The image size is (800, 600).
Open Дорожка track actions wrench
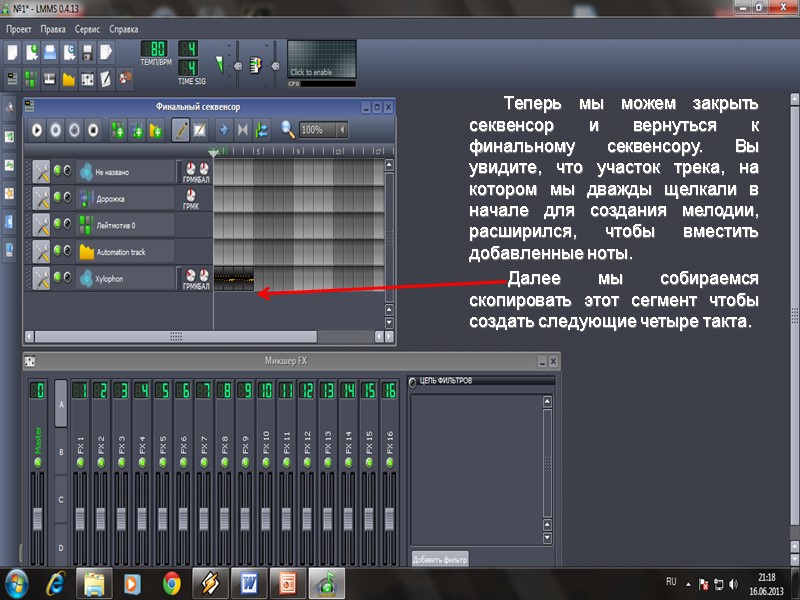41,198
